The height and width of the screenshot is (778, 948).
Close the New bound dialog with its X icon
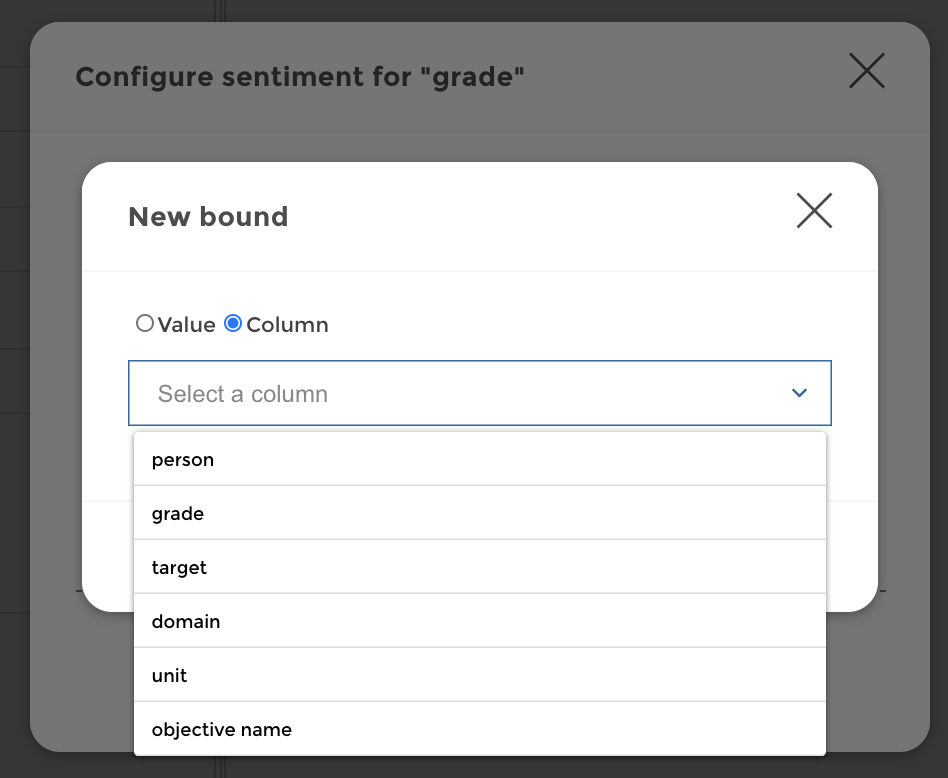[814, 211]
